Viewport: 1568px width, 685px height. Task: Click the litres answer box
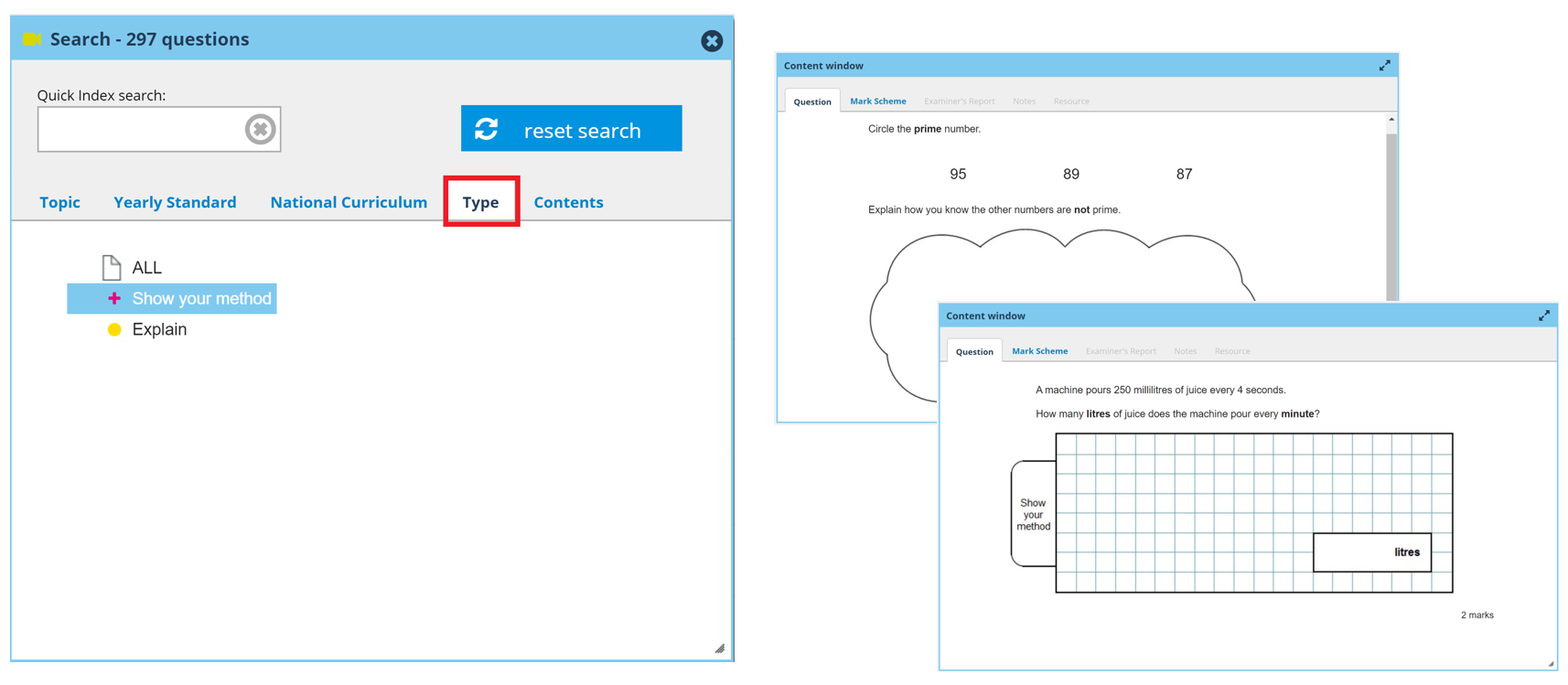pos(1371,552)
